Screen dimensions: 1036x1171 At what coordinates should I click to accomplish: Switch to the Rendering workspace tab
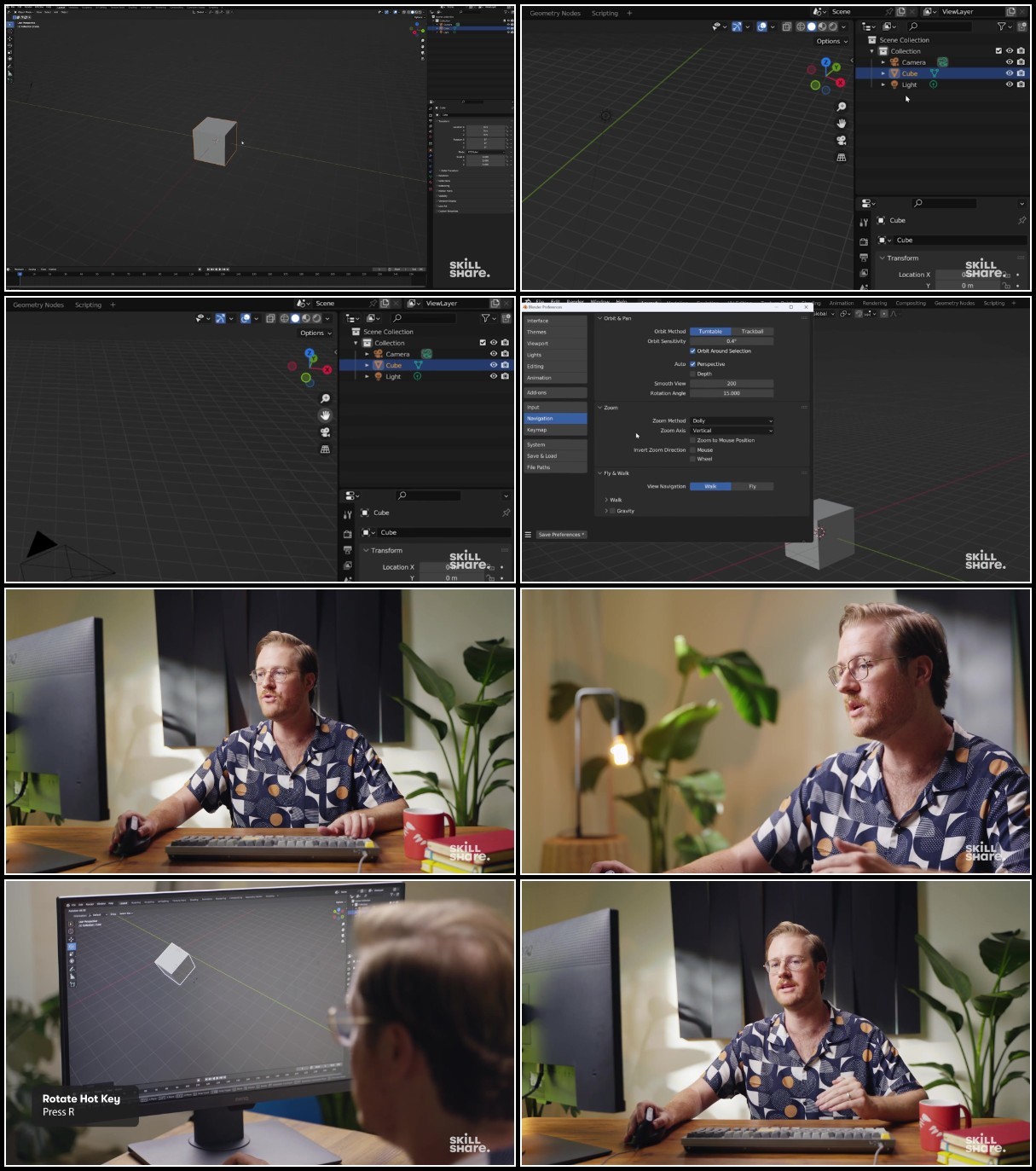coord(874,303)
